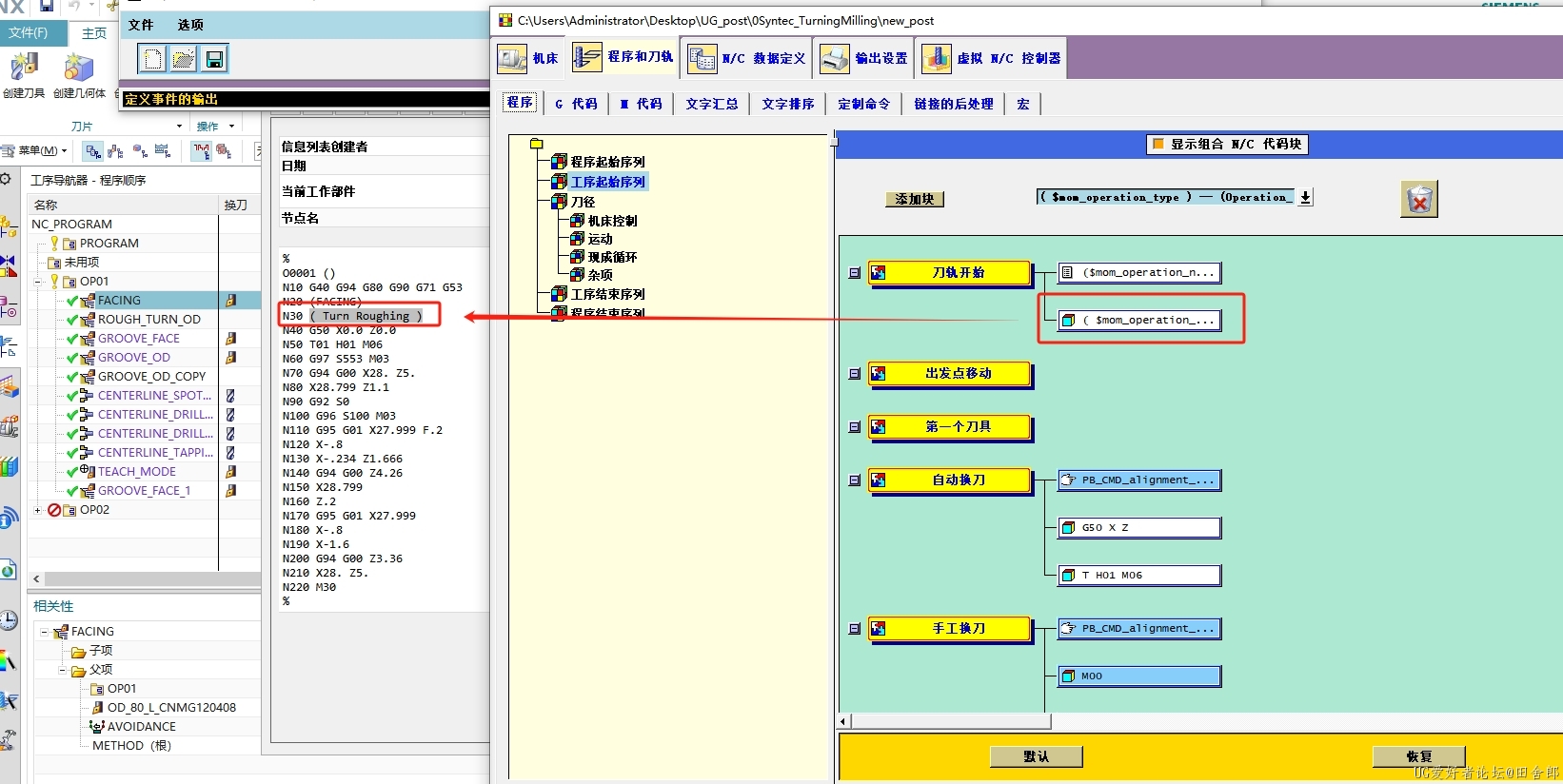The image size is (1563, 784).
Task: Switch to the 主页 ribbon tab
Action: pos(94,33)
